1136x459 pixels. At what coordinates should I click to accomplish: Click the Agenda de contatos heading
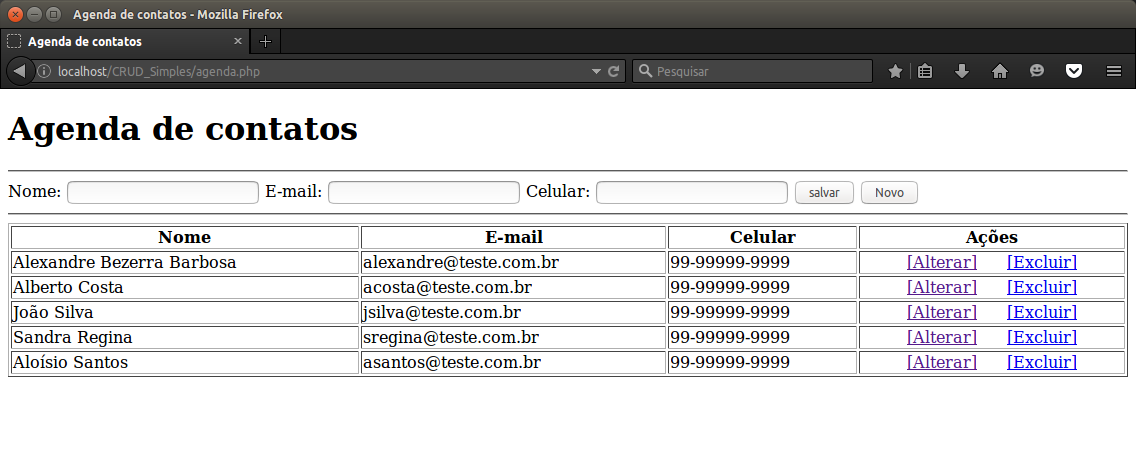click(183, 130)
